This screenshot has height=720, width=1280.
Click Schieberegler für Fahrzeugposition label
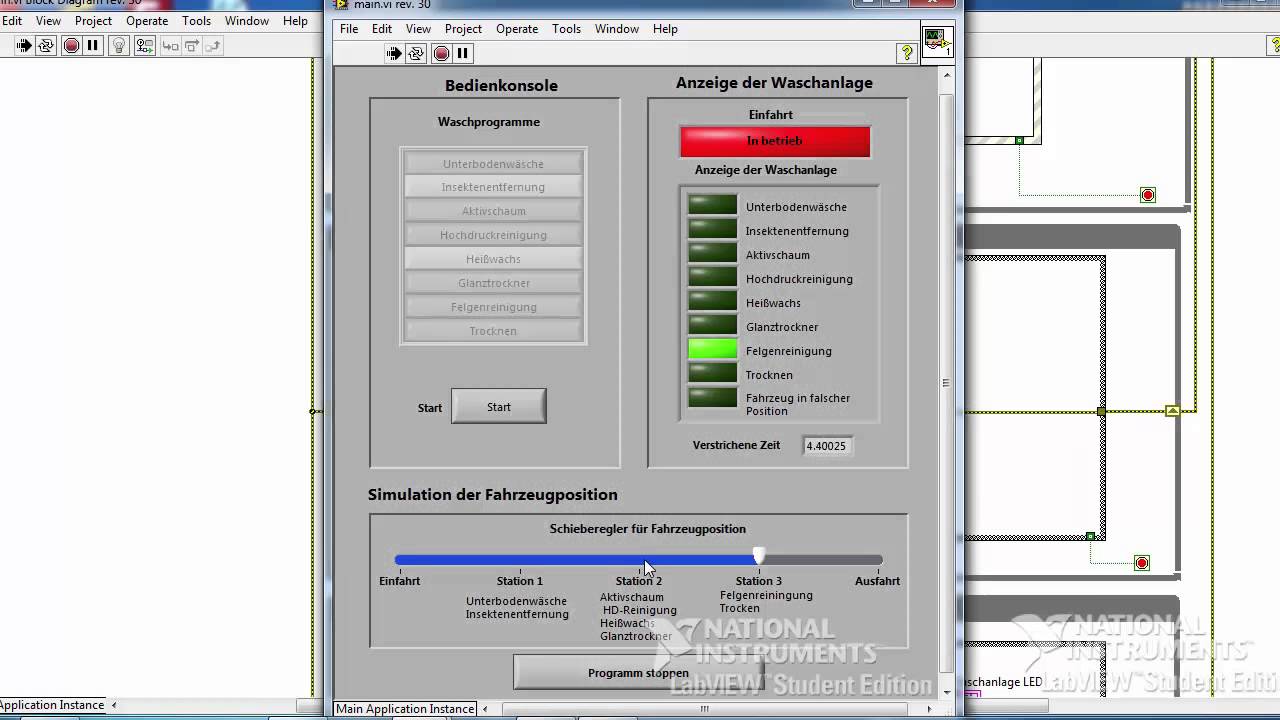[648, 529]
